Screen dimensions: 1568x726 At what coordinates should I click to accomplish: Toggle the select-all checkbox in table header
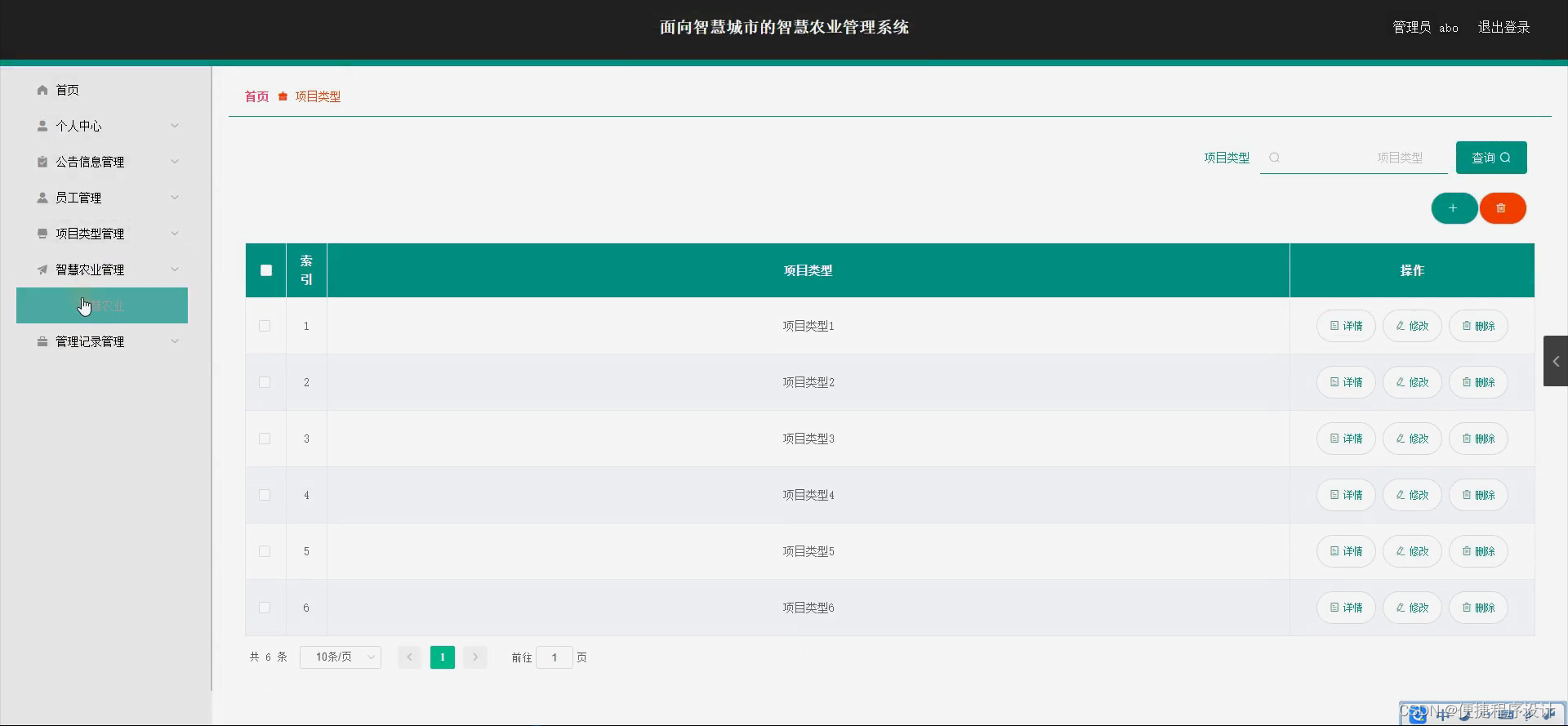coord(266,270)
